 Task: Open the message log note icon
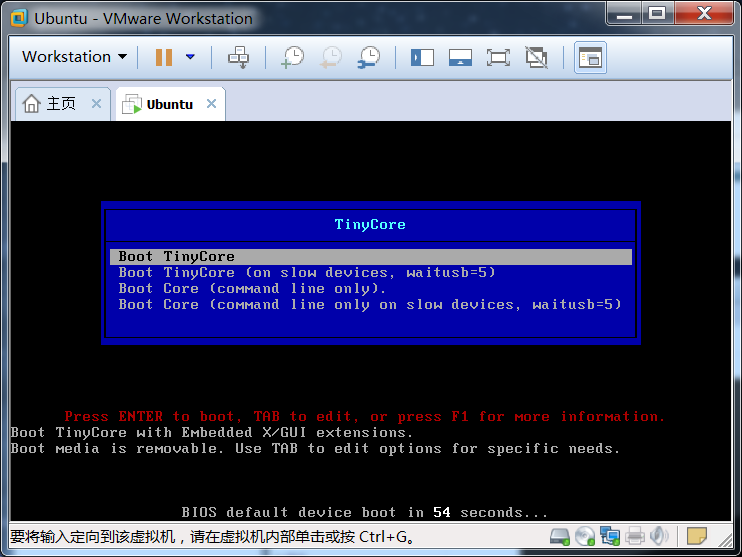click(x=697, y=537)
